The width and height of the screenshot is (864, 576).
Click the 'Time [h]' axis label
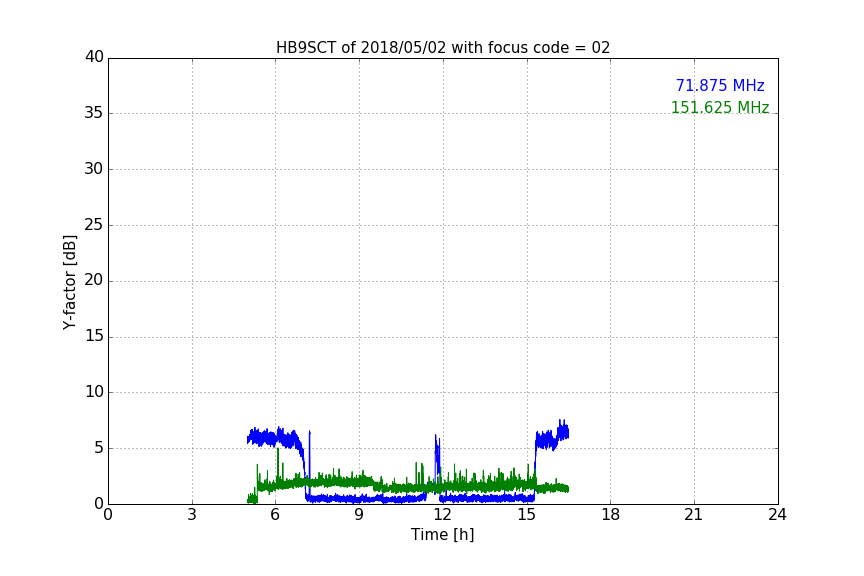click(442, 535)
